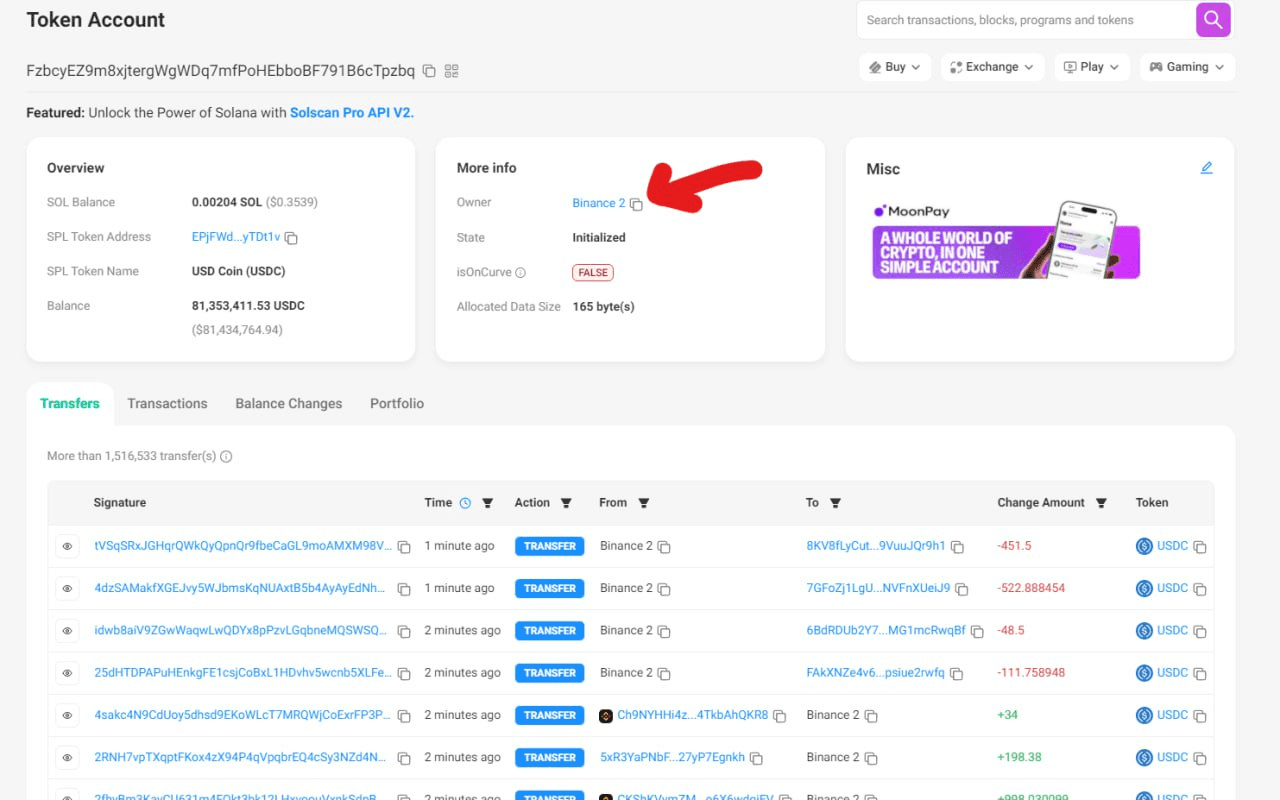Click the Allocated Data Size 165 byte(s)
Image resolution: width=1280 pixels, height=800 pixels.
click(603, 307)
